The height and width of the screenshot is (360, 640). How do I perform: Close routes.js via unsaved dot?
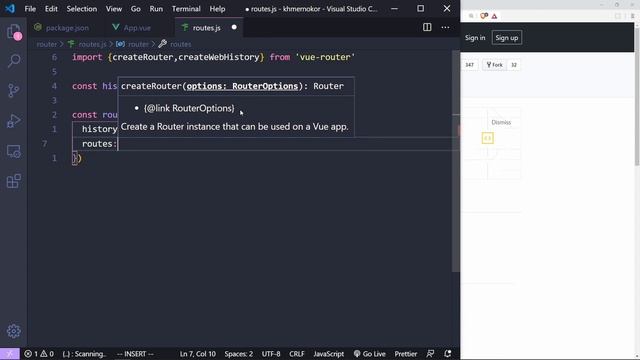point(234,27)
